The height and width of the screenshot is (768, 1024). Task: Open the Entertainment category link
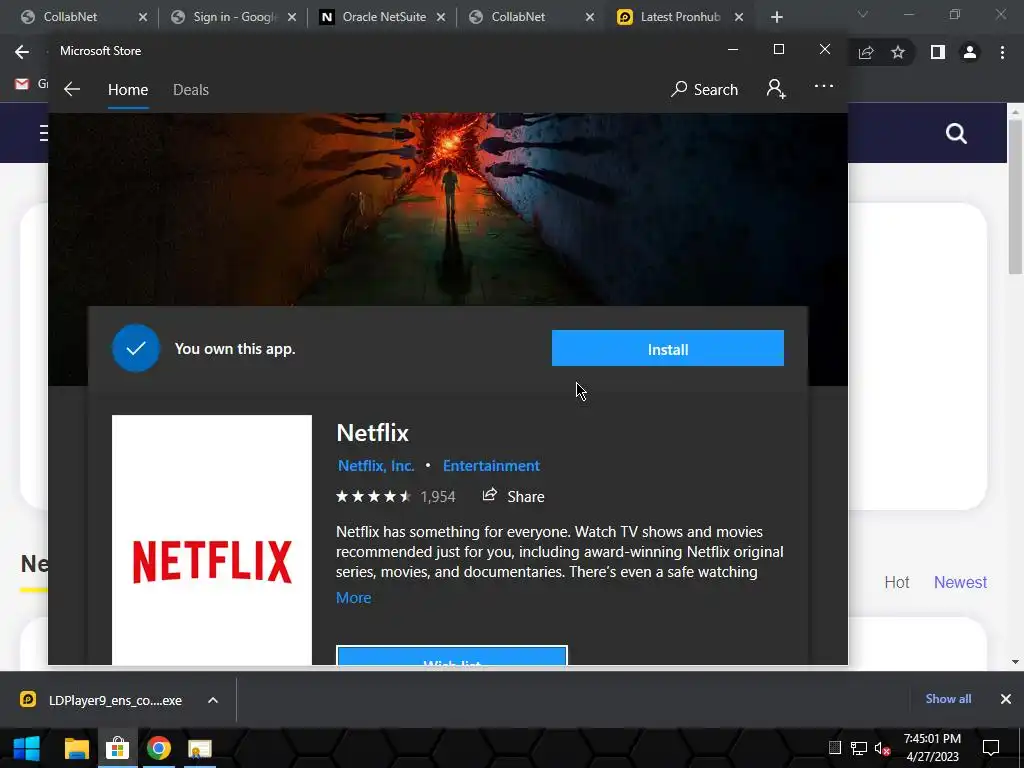[x=491, y=466]
